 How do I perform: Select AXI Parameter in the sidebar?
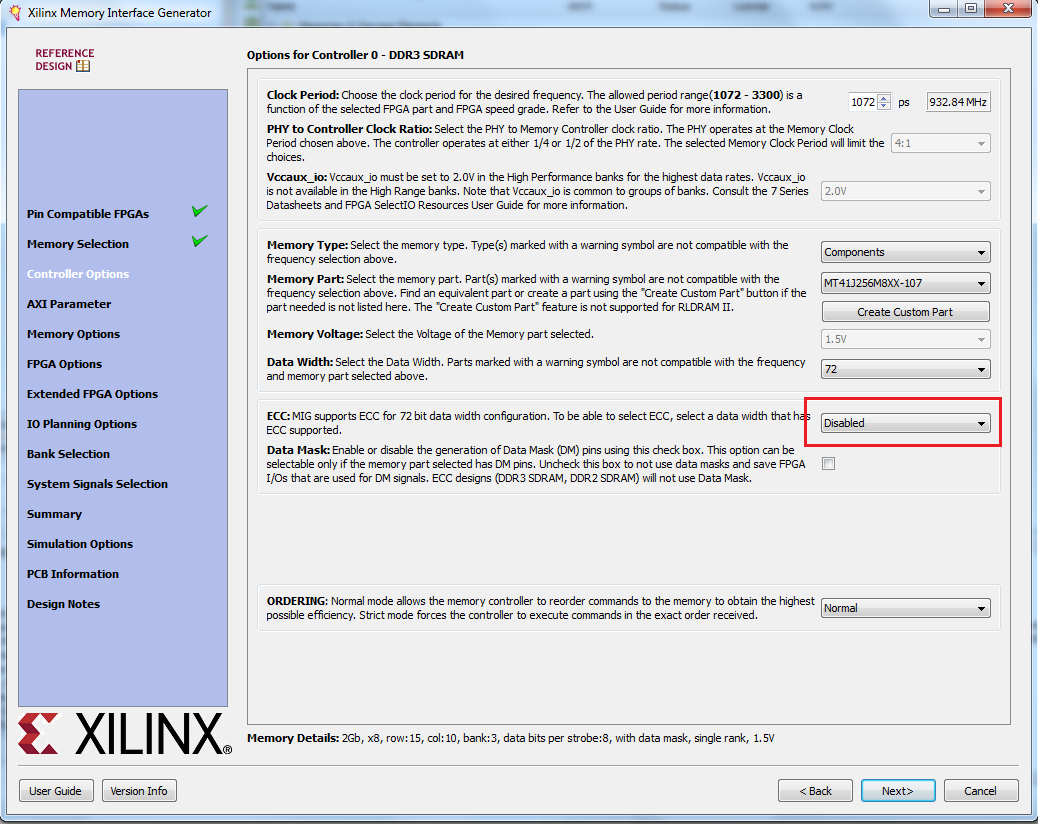click(69, 304)
